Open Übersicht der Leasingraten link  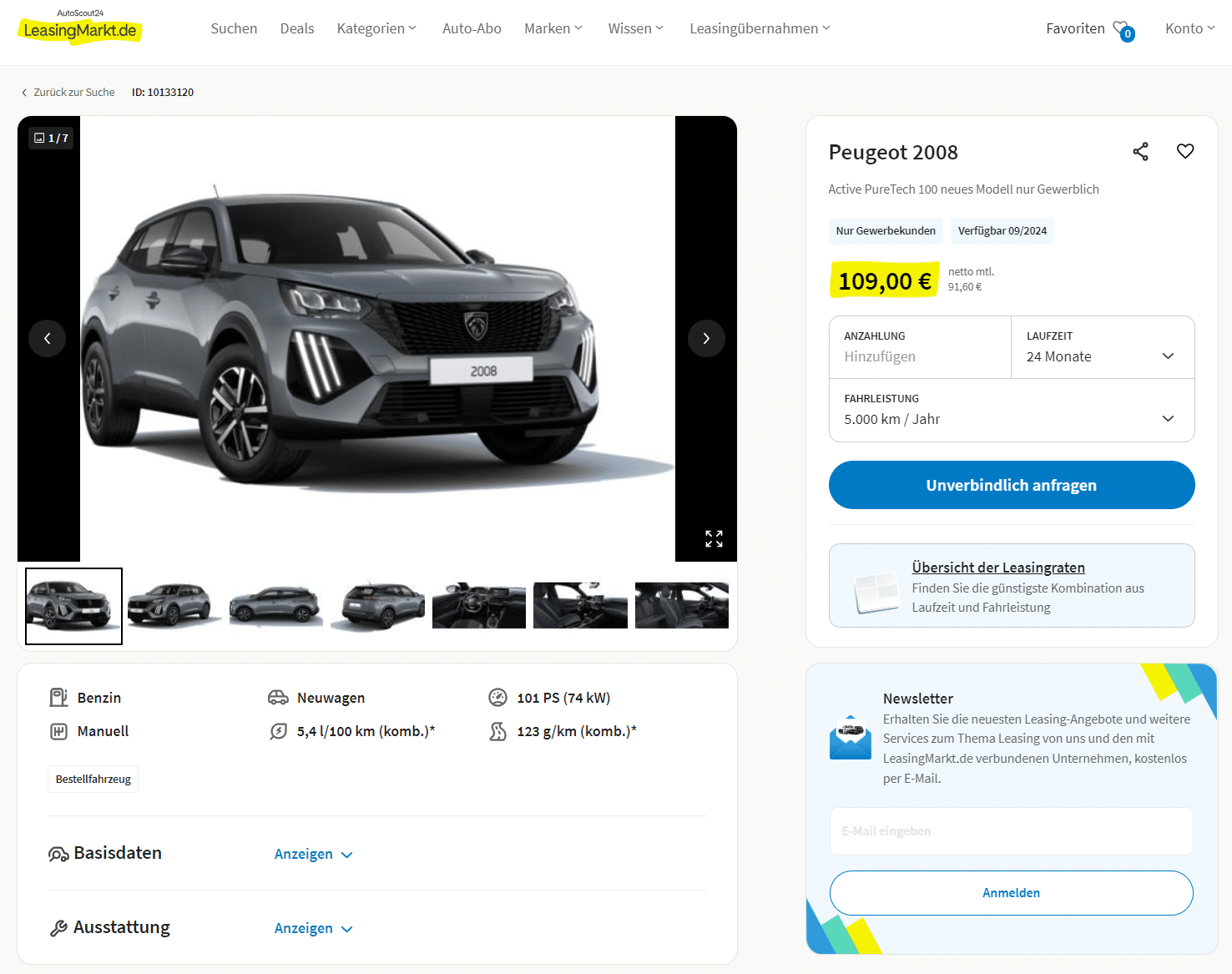pos(998,568)
